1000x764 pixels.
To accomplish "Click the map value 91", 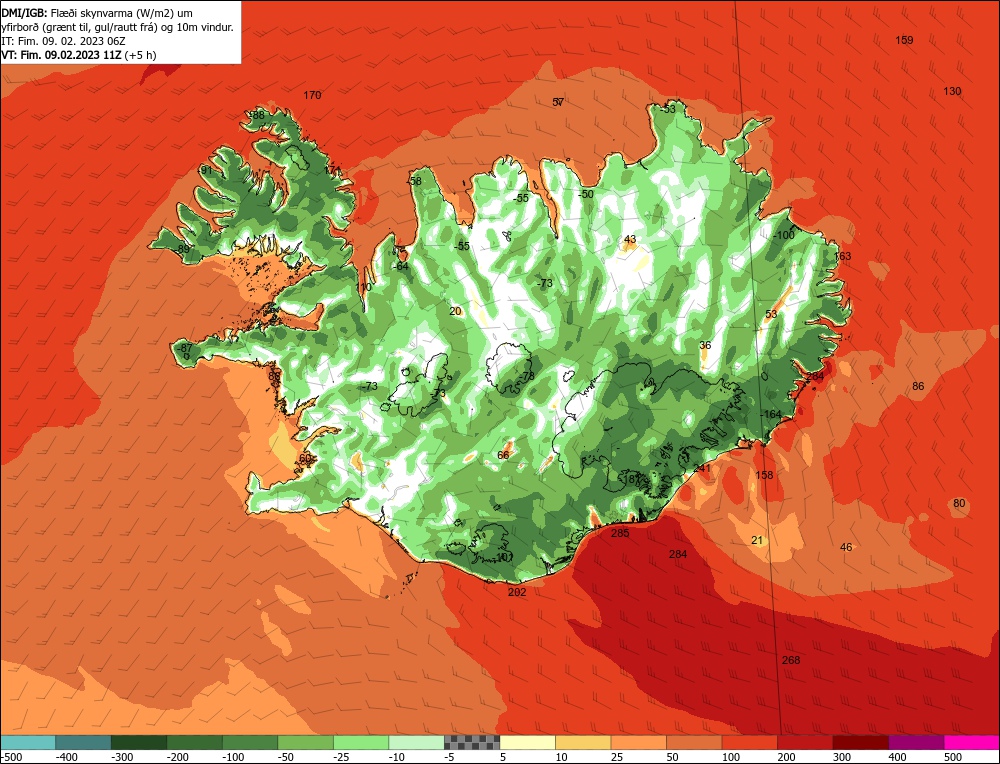I will click(206, 170).
